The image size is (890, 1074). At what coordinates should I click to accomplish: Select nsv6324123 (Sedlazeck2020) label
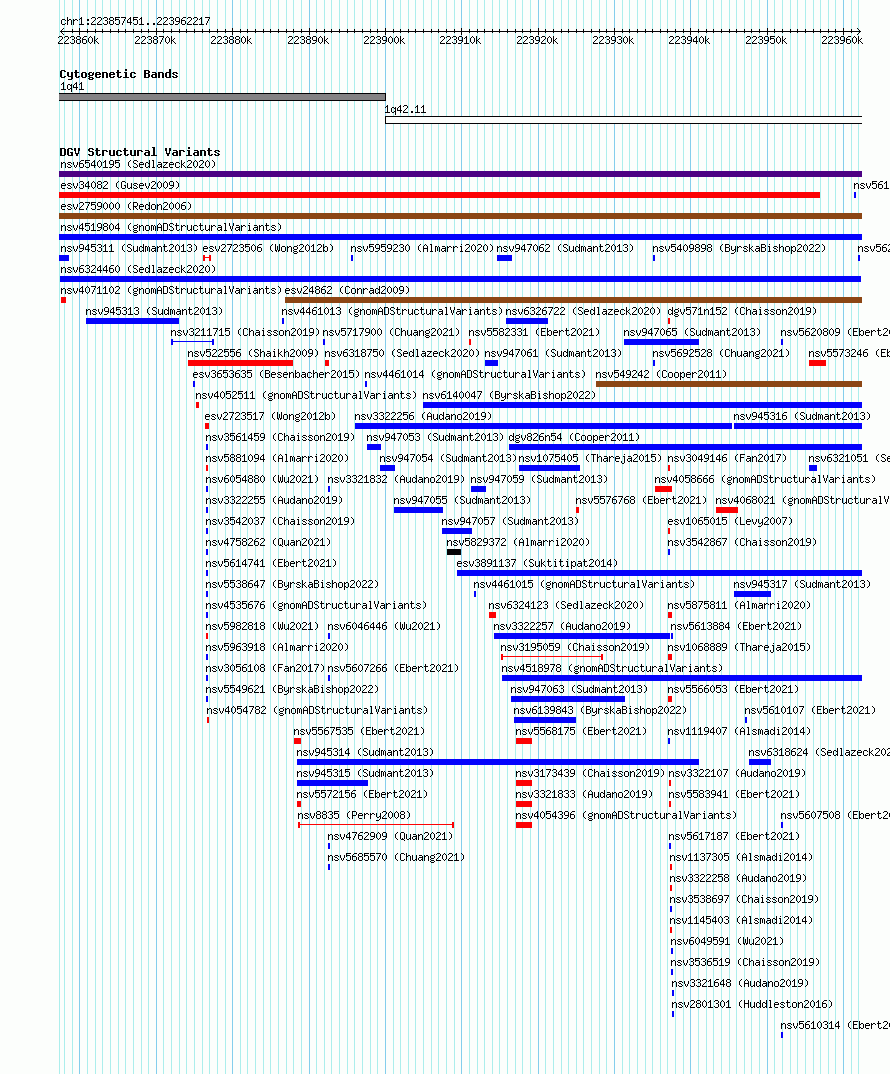pos(566,605)
